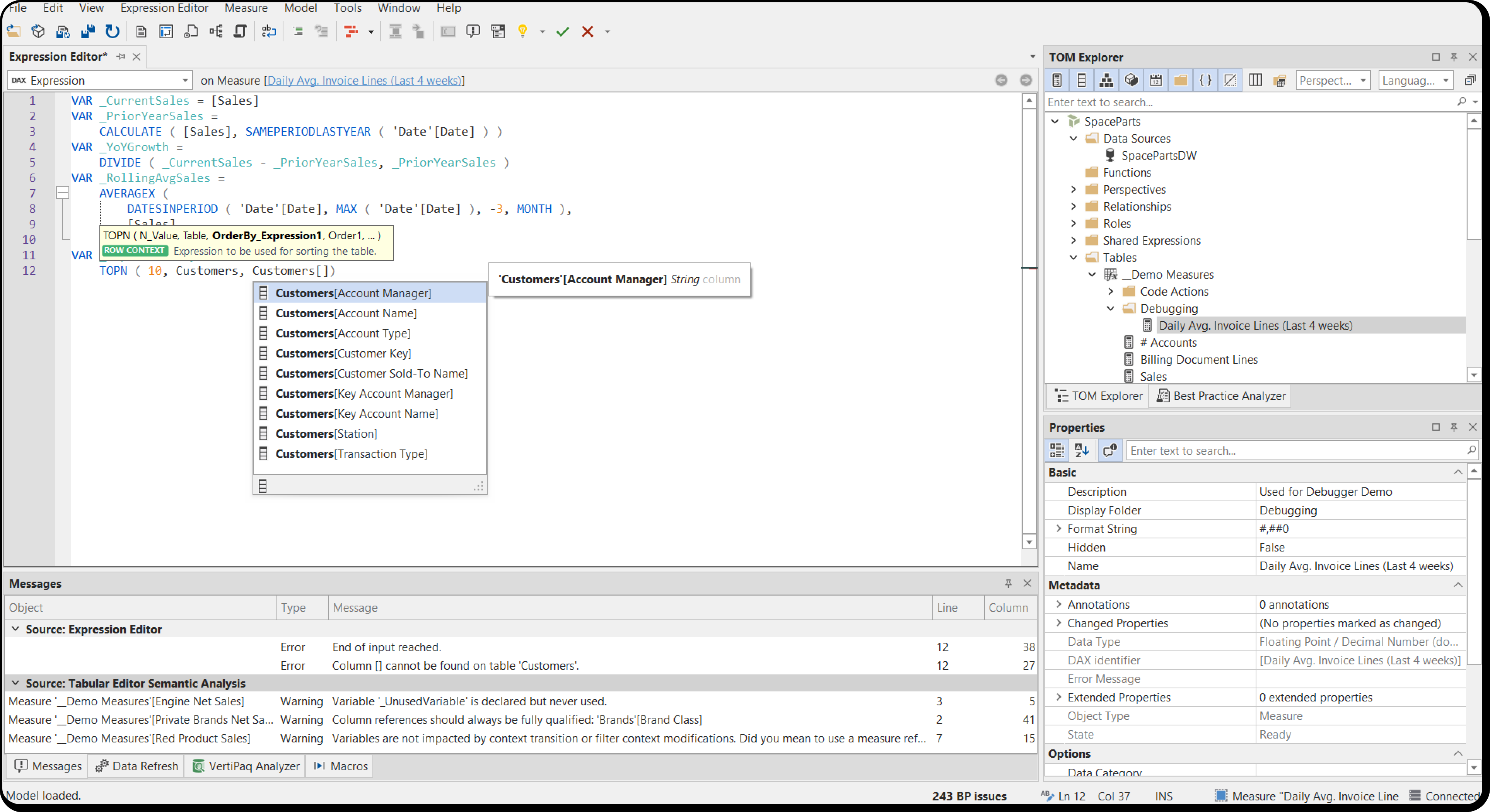Click the find and replace abc icon

click(x=268, y=32)
